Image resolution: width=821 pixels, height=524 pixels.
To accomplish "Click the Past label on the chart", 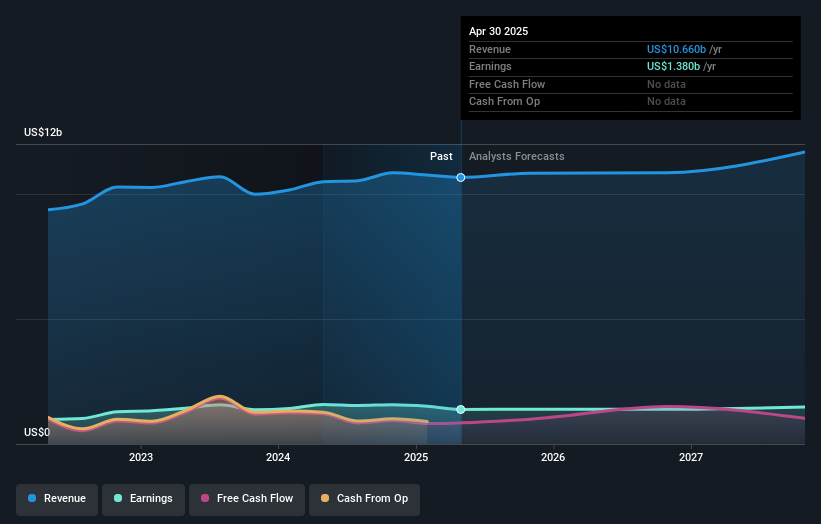I will [x=441, y=156].
